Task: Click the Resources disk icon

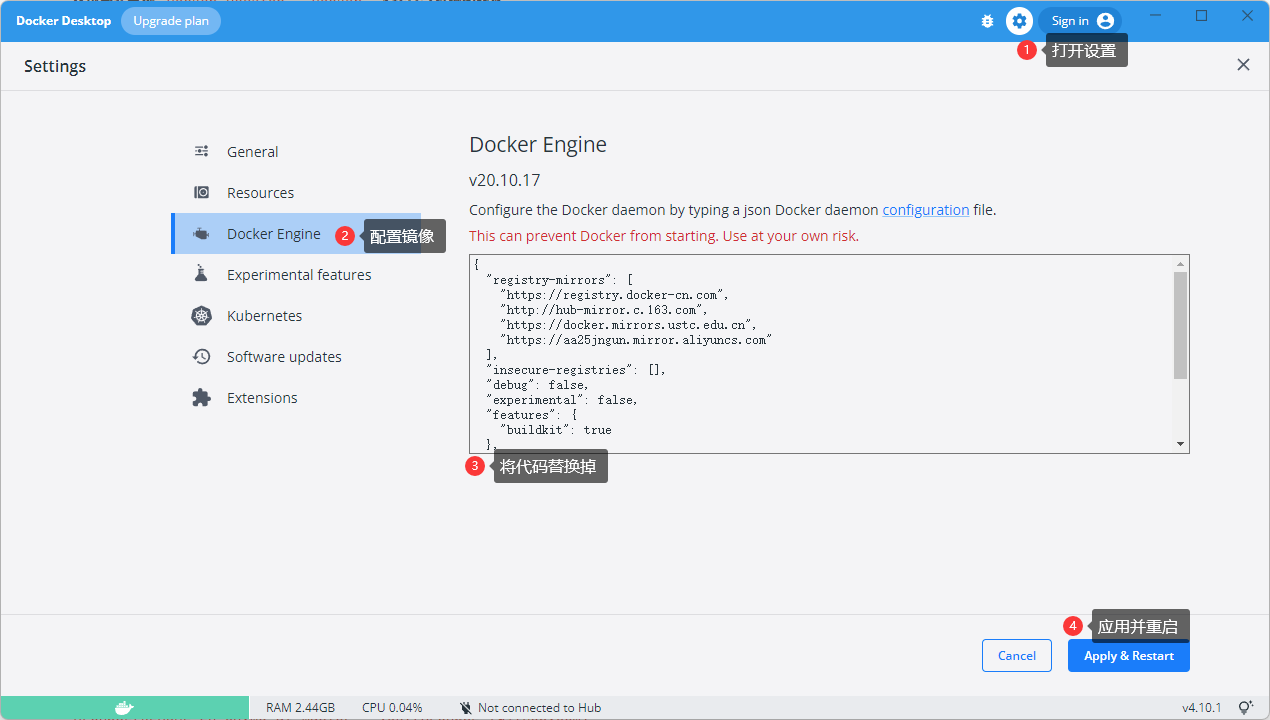Action: point(201,193)
